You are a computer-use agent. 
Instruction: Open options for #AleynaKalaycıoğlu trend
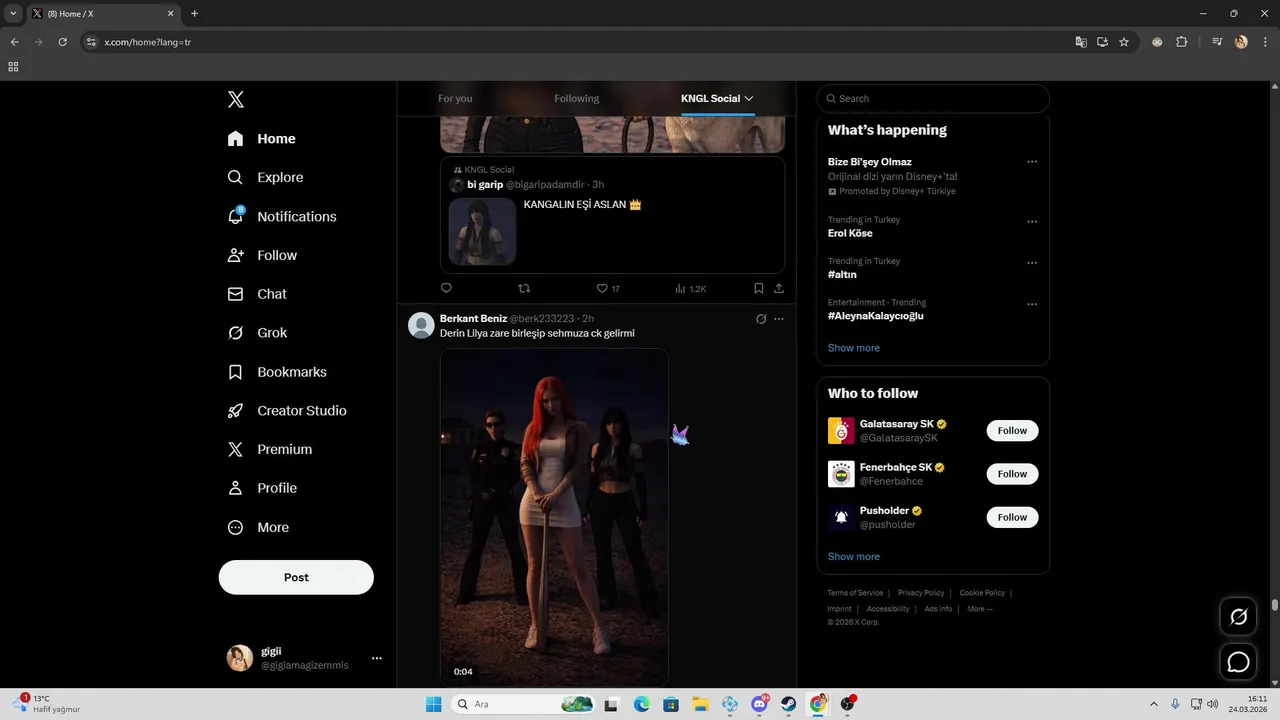coord(1032,304)
